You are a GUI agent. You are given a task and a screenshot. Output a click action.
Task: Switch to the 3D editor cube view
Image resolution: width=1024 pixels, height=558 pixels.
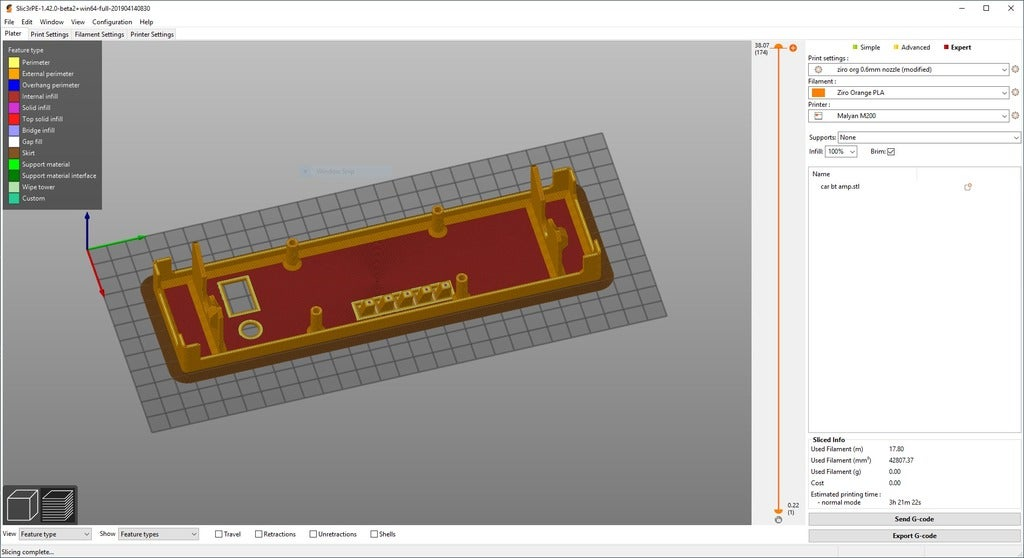[22, 505]
